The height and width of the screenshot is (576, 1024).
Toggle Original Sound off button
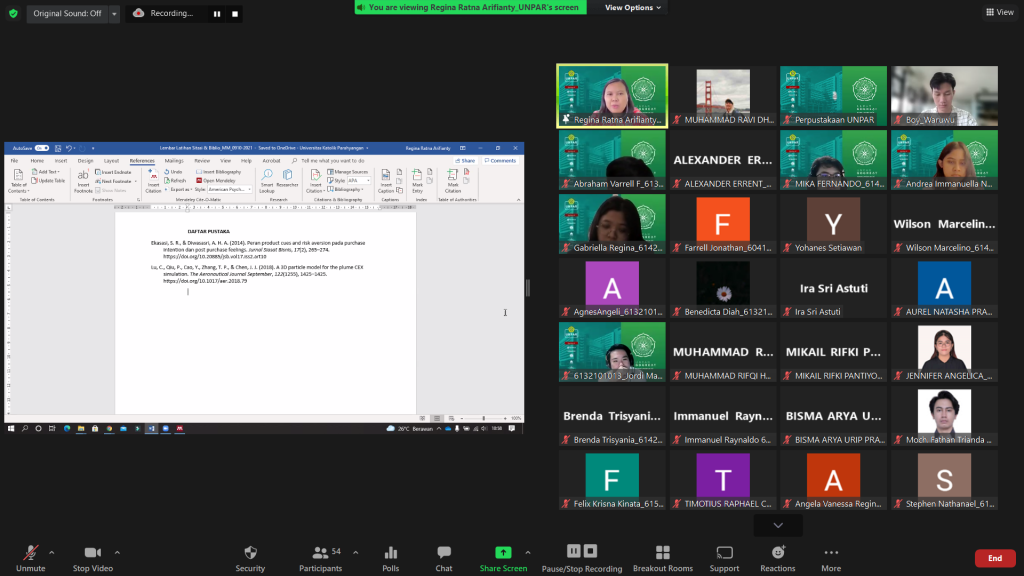coord(66,13)
